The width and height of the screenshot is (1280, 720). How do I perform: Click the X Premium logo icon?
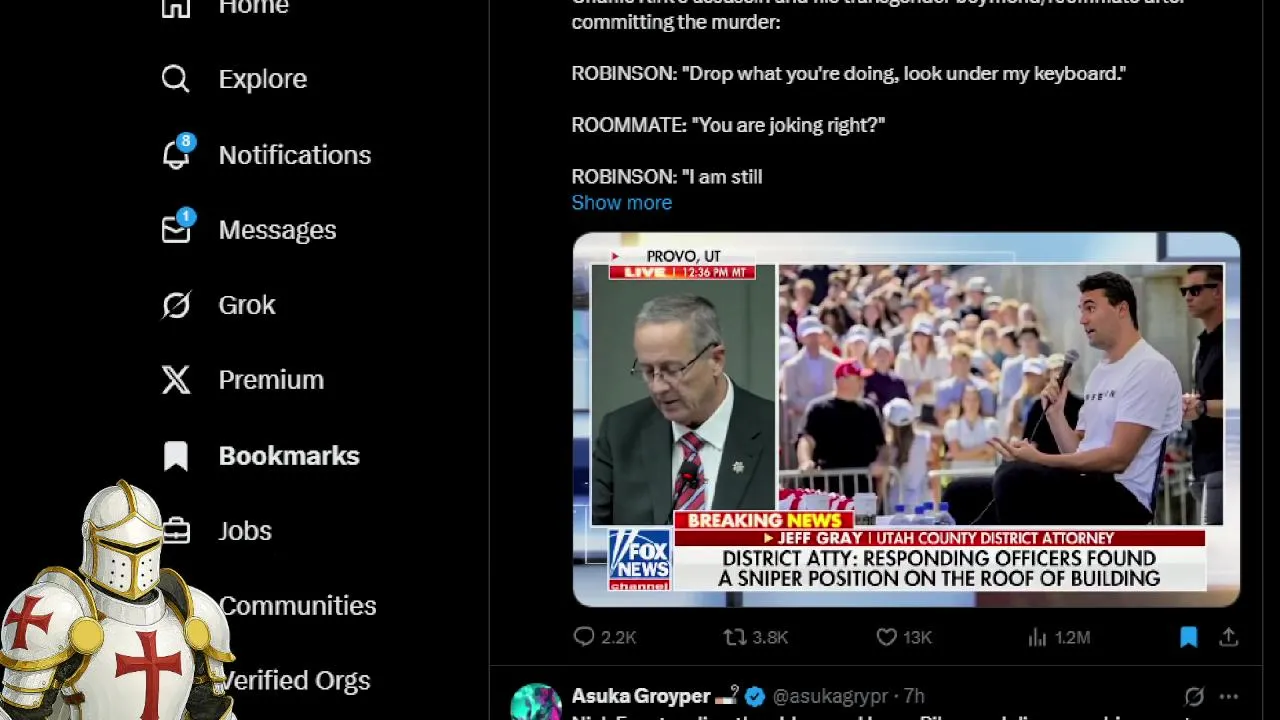click(x=176, y=380)
